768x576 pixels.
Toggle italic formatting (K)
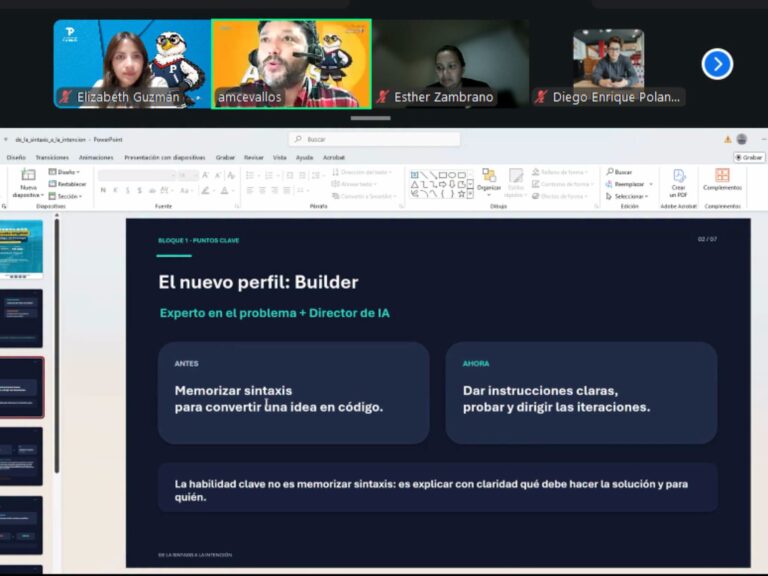(x=116, y=190)
